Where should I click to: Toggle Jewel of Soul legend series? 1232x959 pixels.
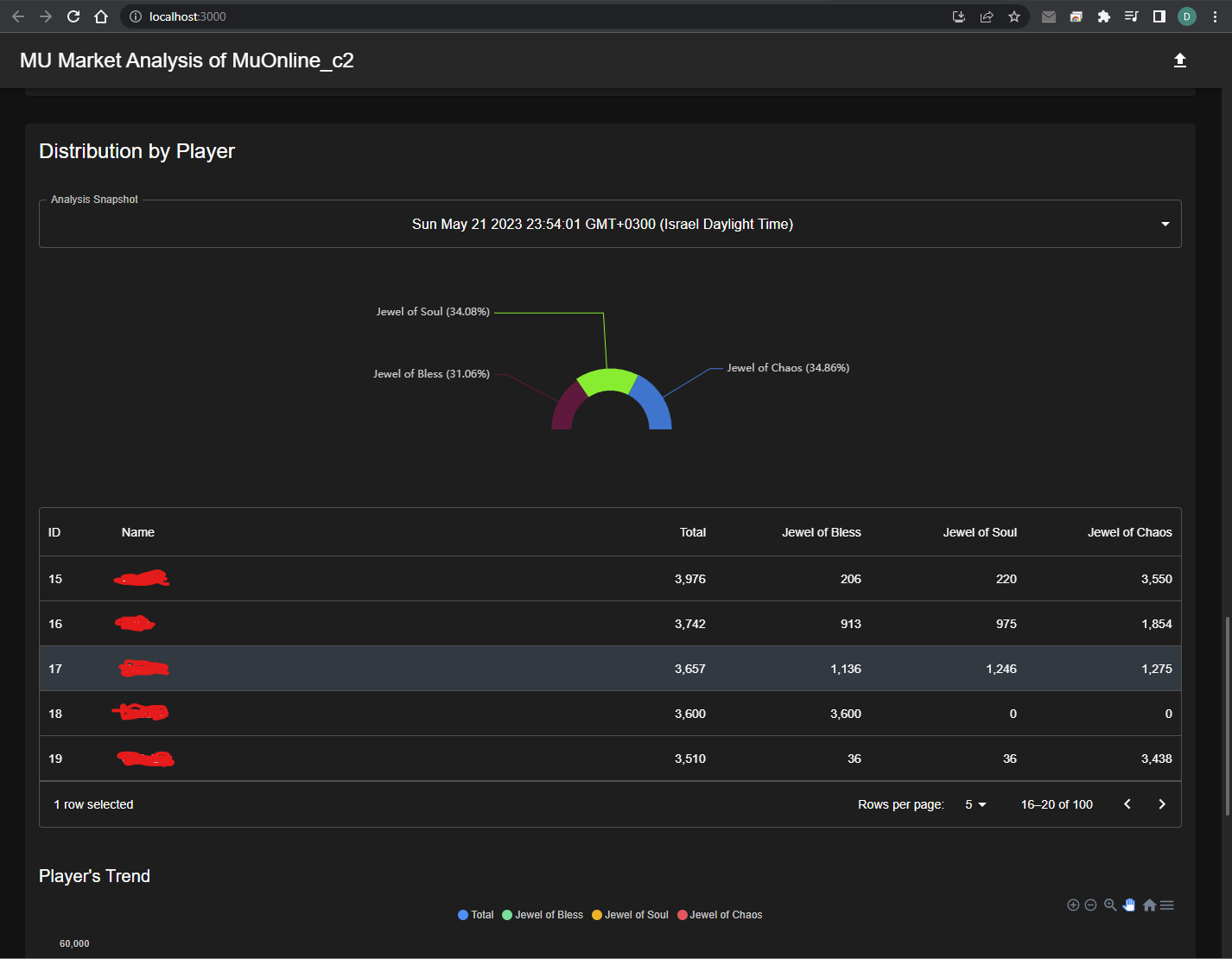point(630,915)
